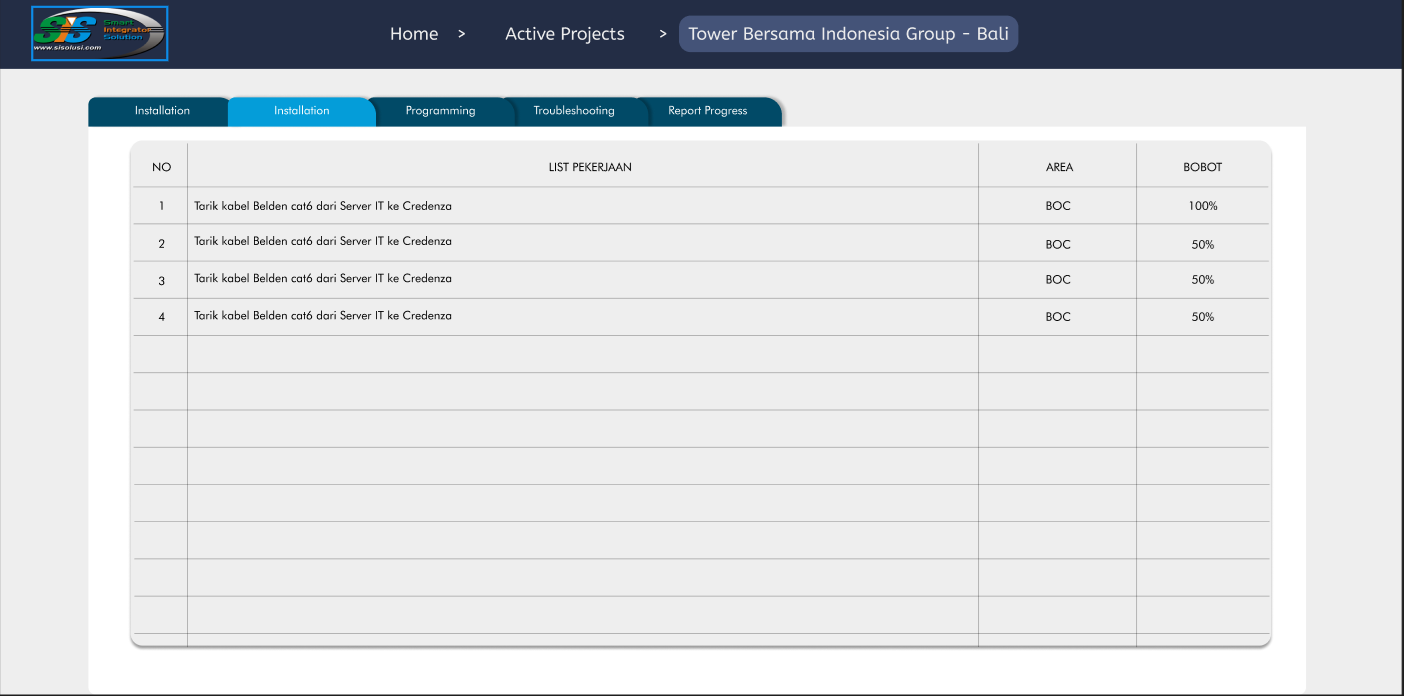Click the SIS company logo
This screenshot has height=696, width=1404.
pos(99,33)
